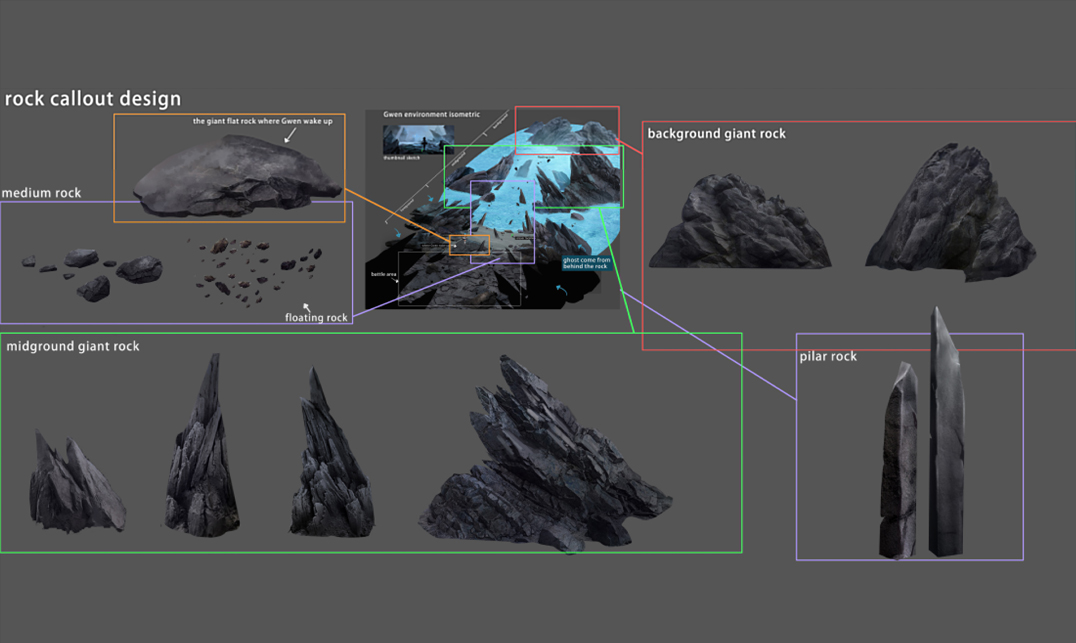Select the 'rock callout design' title text
Image resolution: width=1076 pixels, height=643 pixels.
pyautogui.click(x=93, y=99)
